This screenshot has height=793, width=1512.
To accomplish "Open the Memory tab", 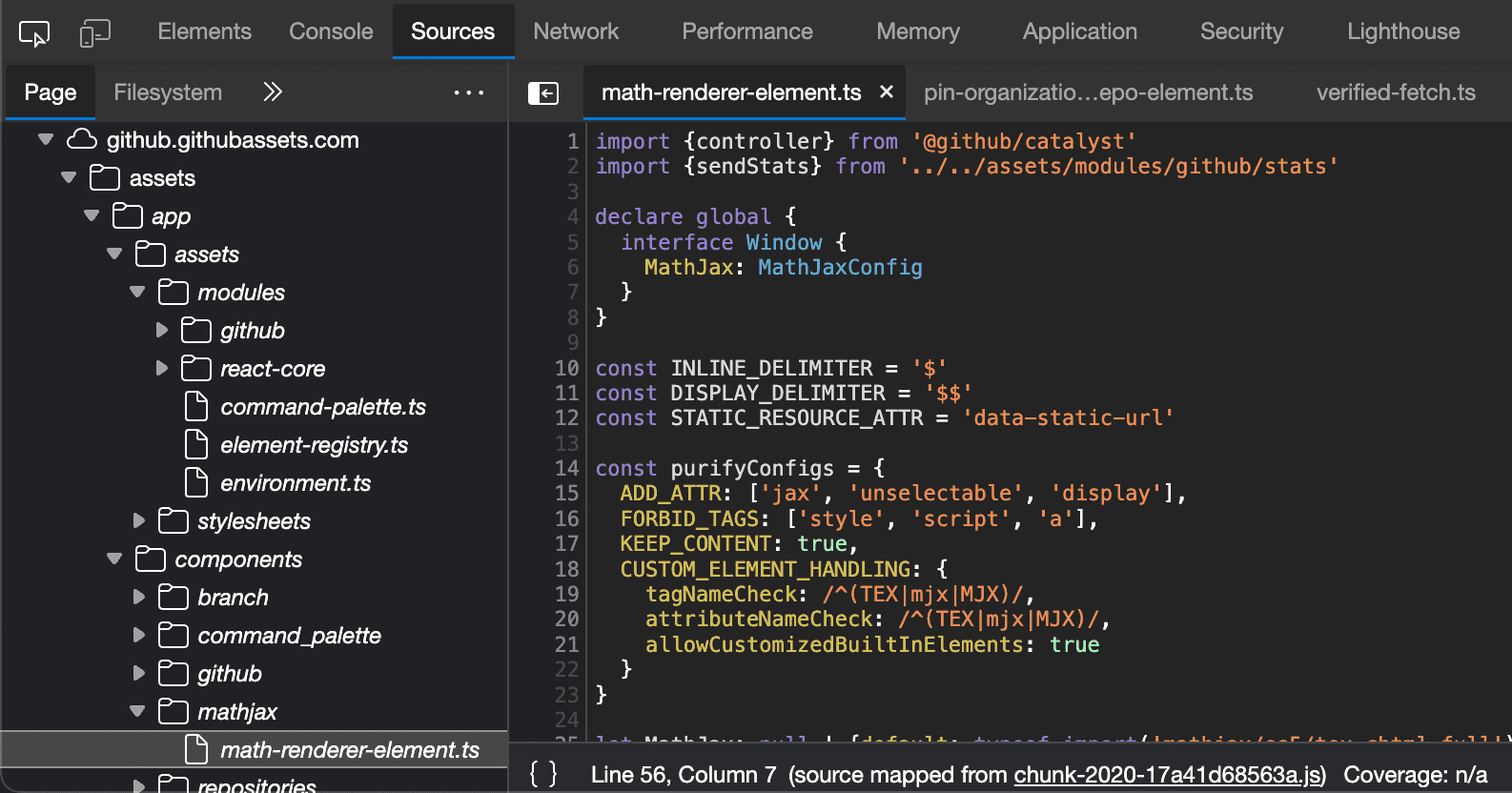I will [918, 31].
